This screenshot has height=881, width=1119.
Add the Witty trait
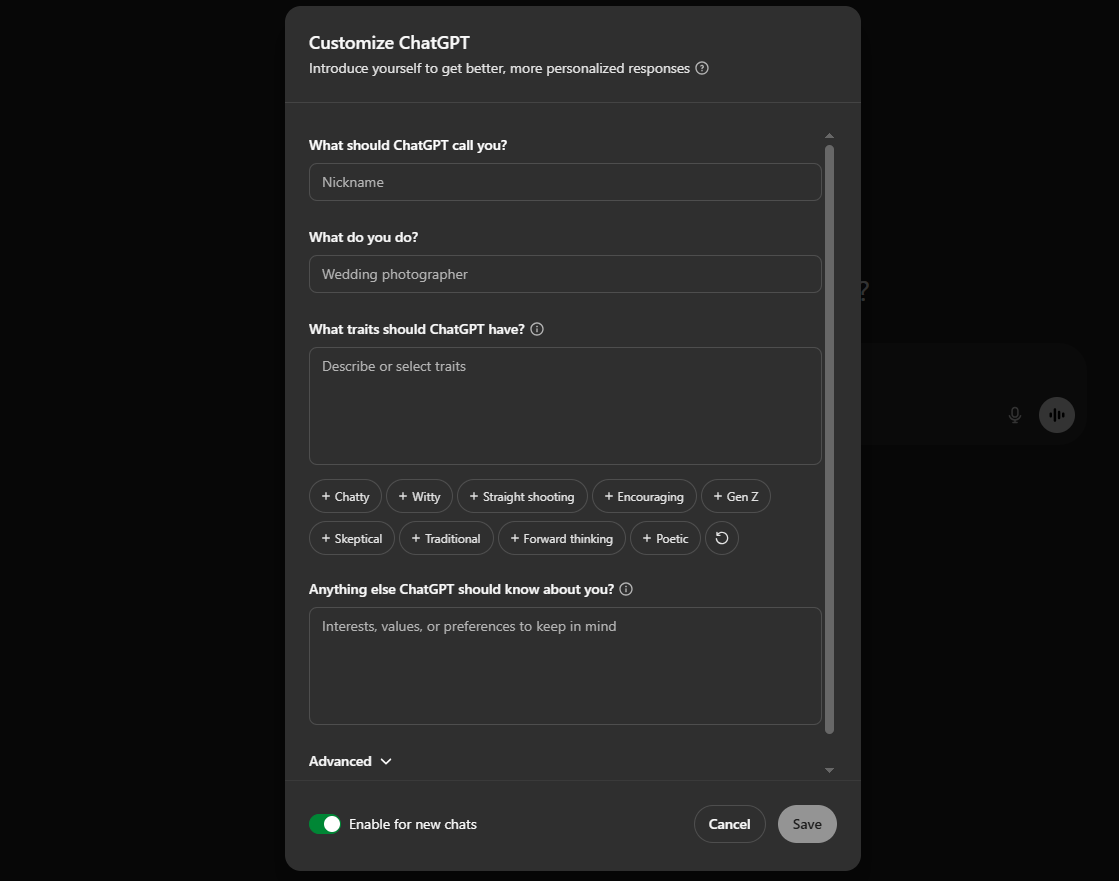tap(420, 496)
